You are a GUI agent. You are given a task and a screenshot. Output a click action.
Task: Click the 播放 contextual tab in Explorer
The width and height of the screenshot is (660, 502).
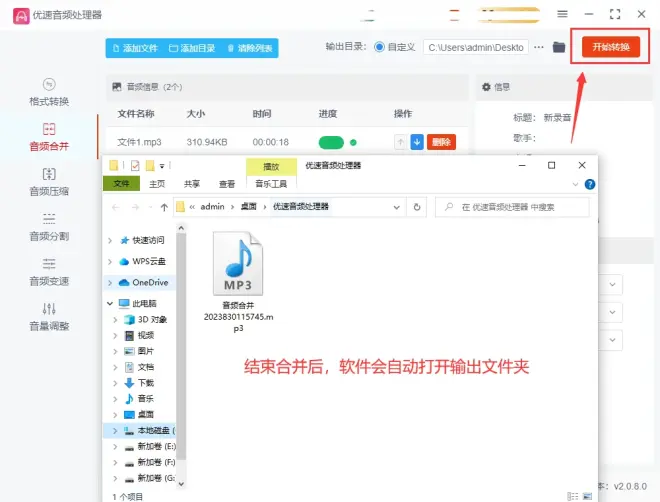(x=271, y=166)
